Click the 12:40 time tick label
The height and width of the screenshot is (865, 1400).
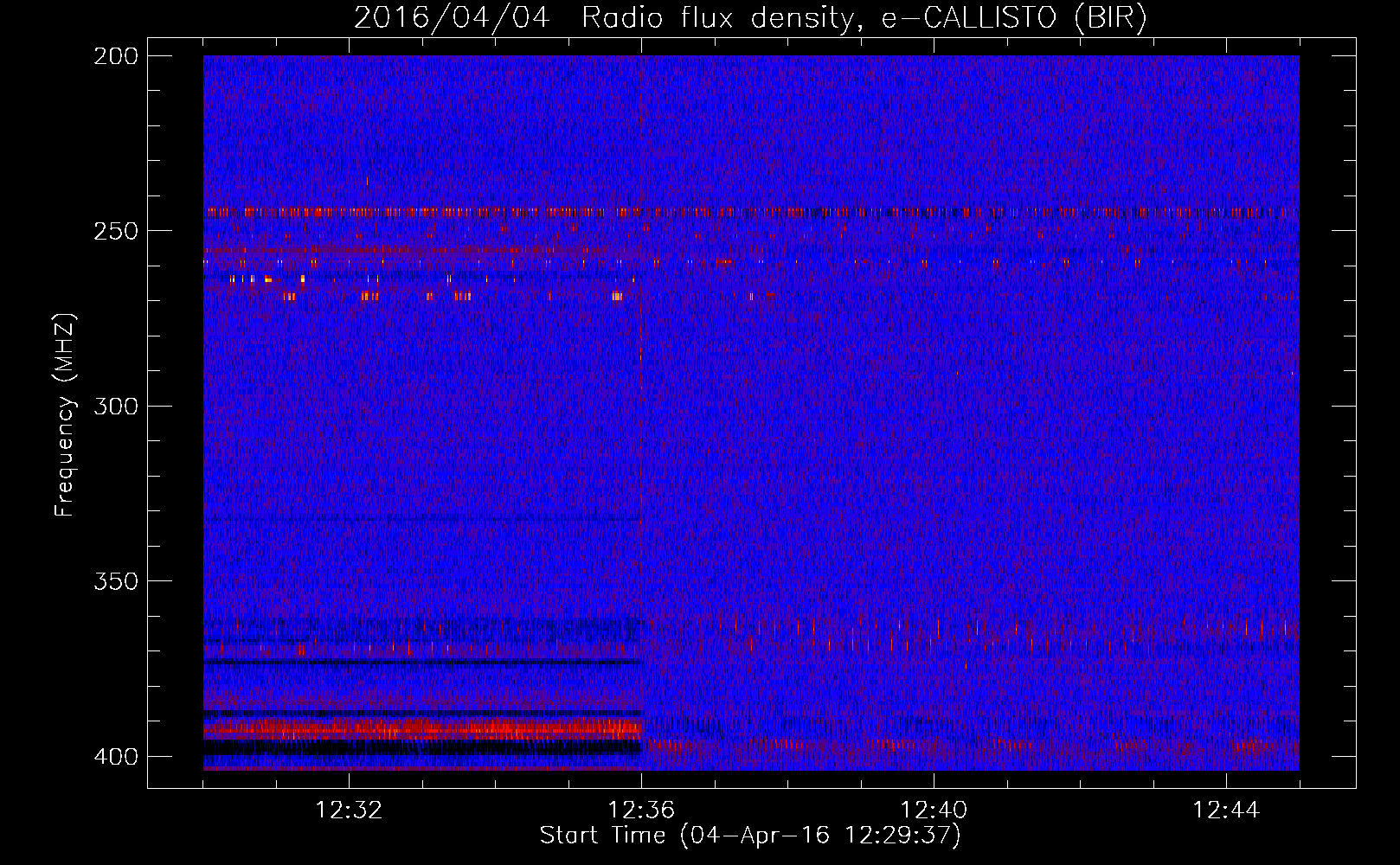point(934,810)
